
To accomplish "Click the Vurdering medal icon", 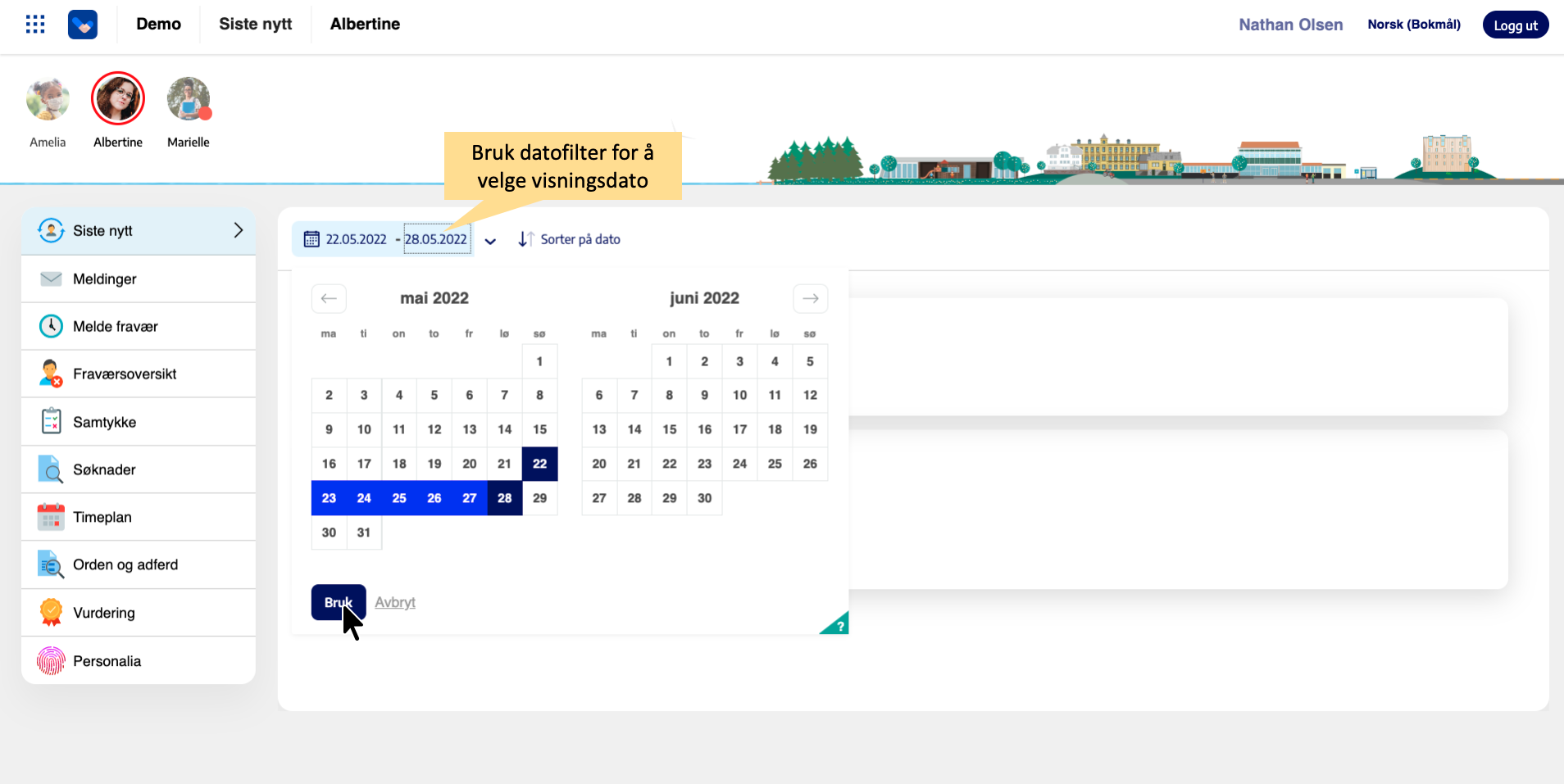I will click(51, 613).
